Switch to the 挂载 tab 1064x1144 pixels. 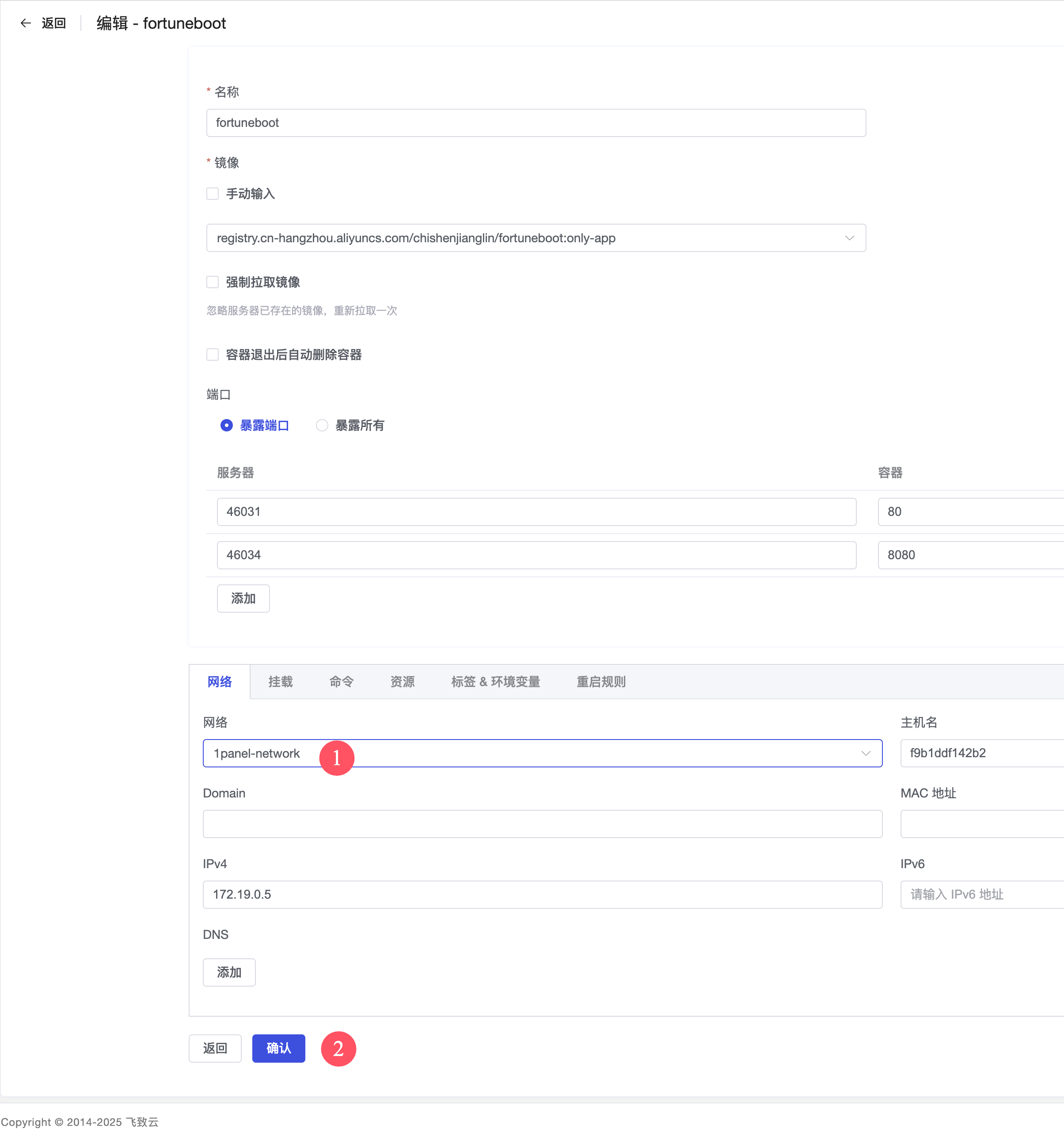[x=281, y=682]
